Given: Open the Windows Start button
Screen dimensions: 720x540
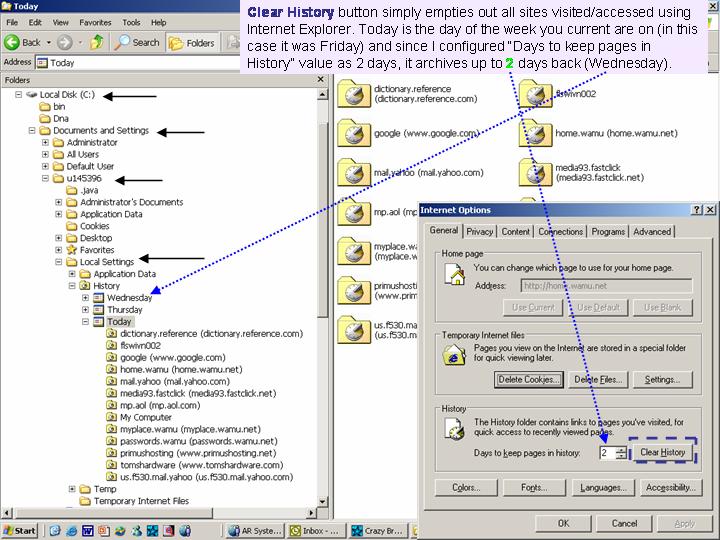Looking at the screenshot, I should (19, 531).
